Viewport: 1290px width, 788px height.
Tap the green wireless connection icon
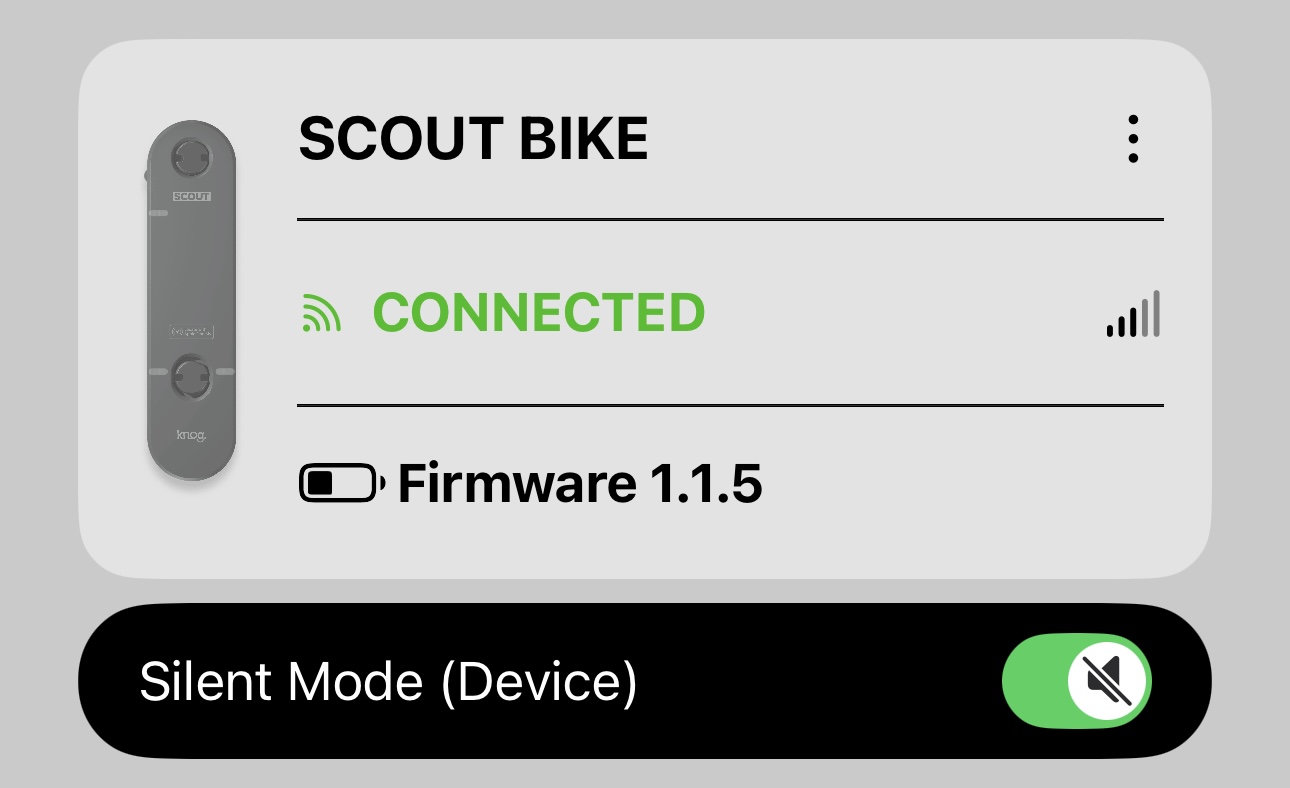321,314
